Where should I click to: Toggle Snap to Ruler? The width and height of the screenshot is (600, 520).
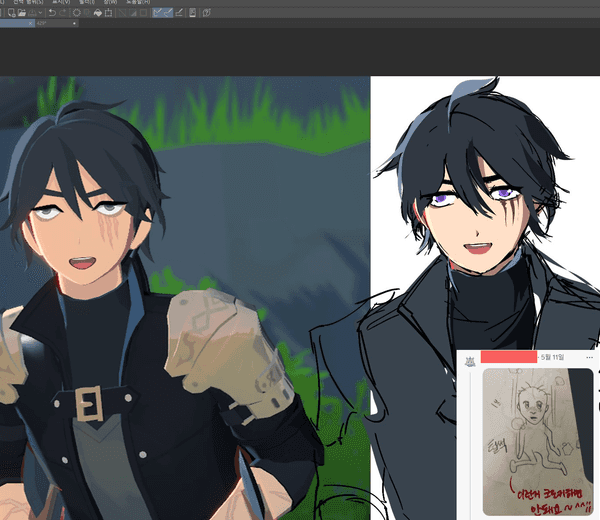(159, 14)
